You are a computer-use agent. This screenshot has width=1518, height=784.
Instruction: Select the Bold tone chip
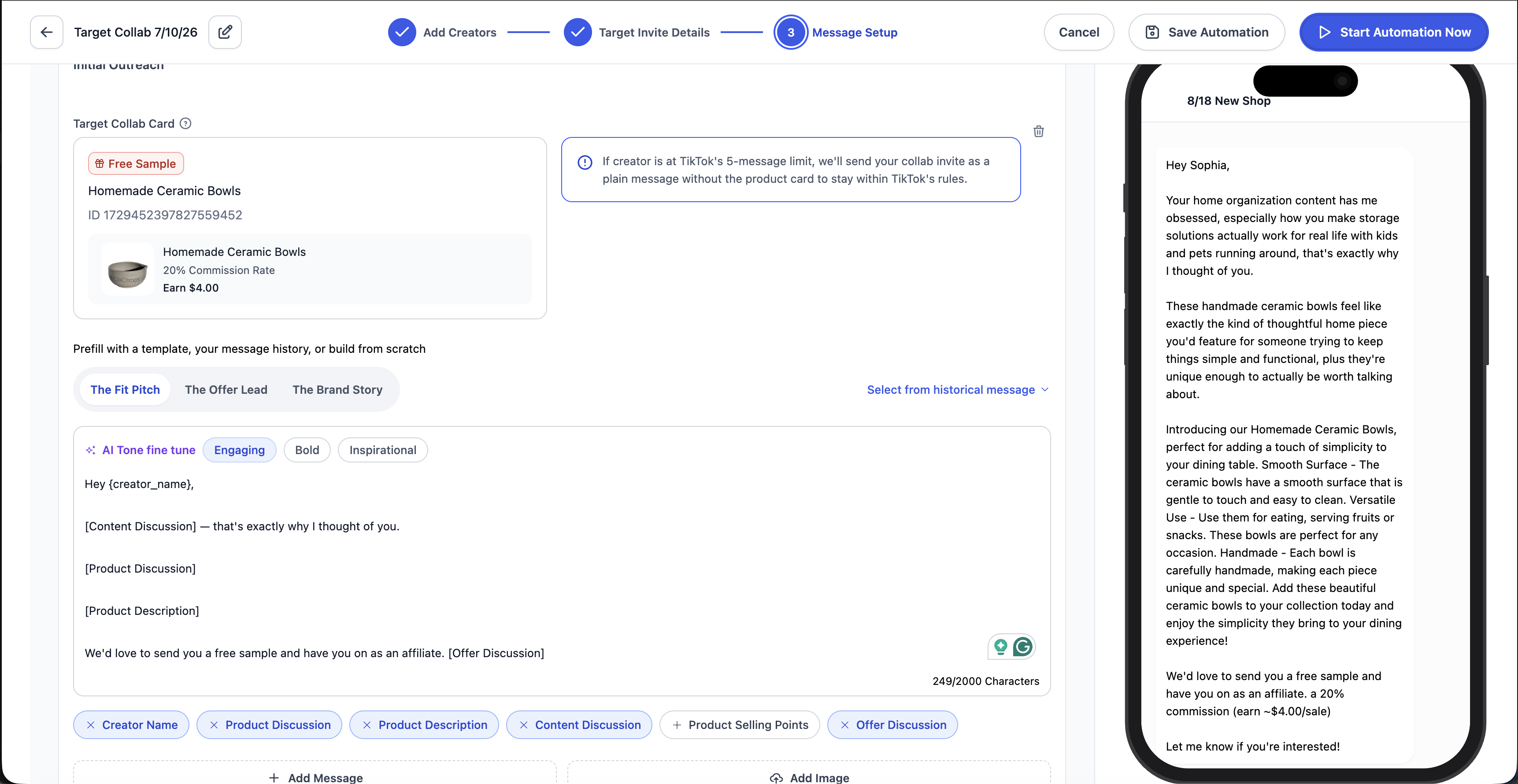click(307, 450)
